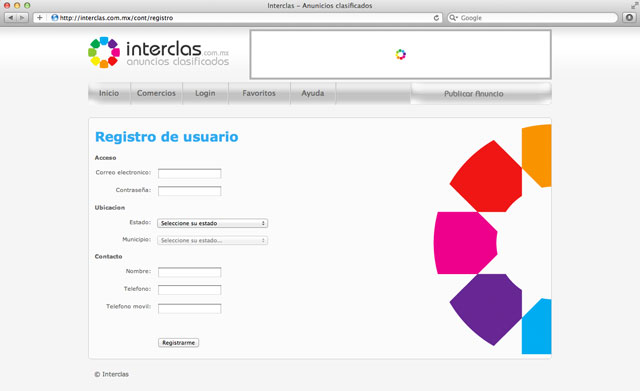The width and height of the screenshot is (640, 391).
Task: Go forward with the browser forward arrow
Action: tap(22, 18)
